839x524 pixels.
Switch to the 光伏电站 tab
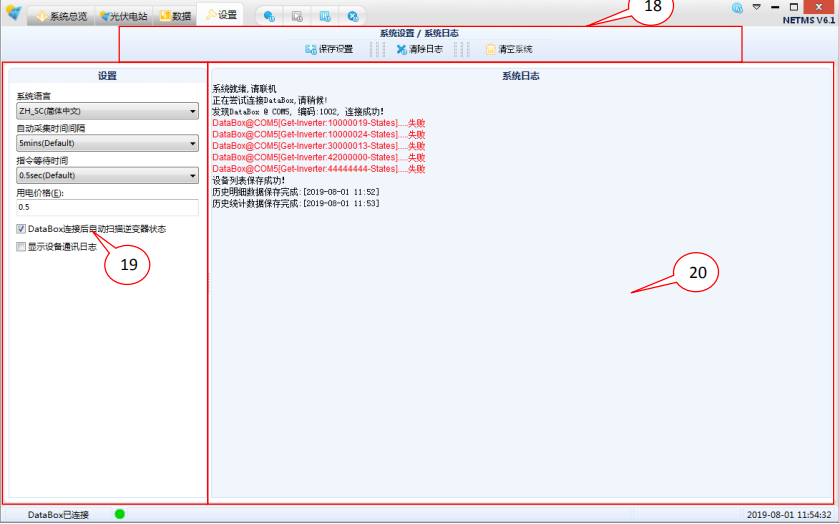coord(124,16)
